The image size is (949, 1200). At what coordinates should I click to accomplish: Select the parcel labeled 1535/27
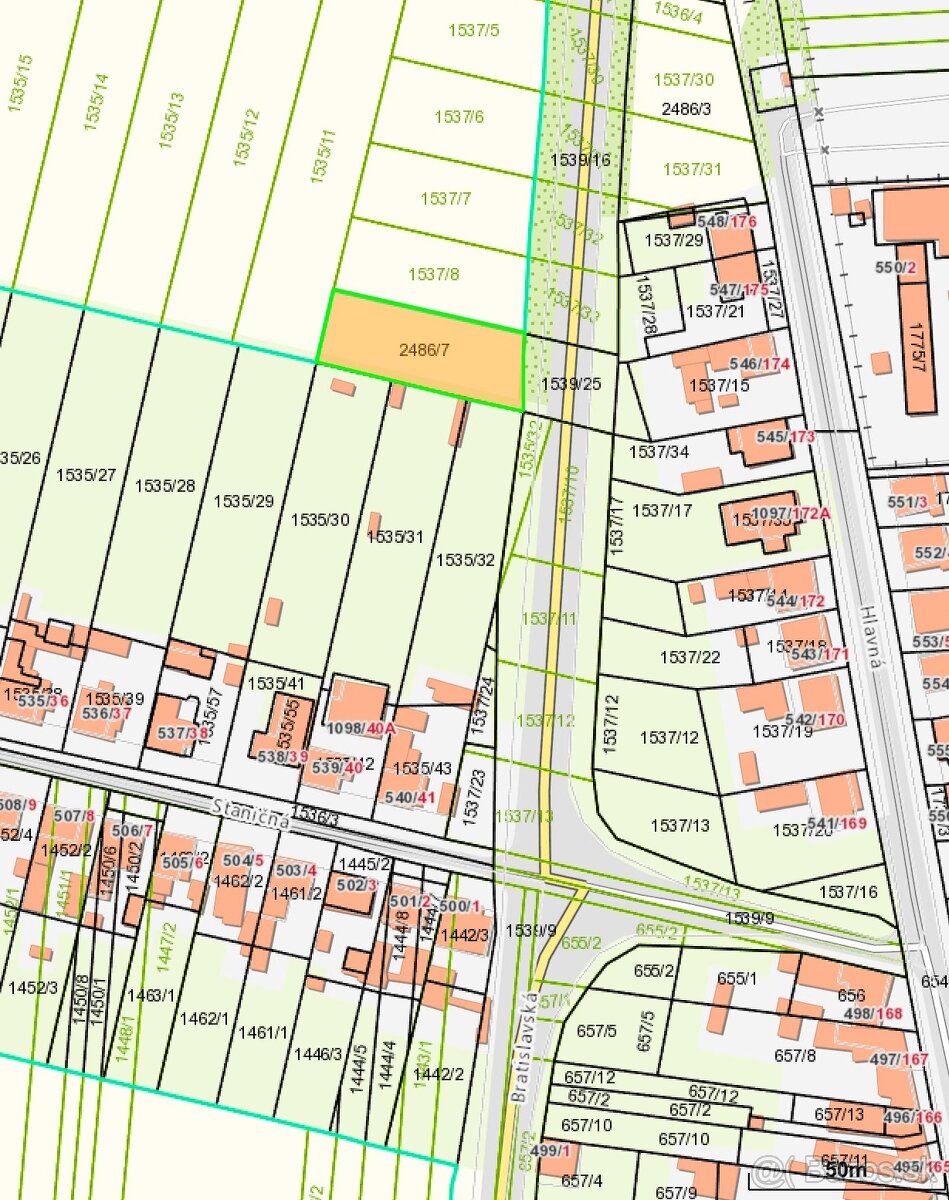point(86,475)
